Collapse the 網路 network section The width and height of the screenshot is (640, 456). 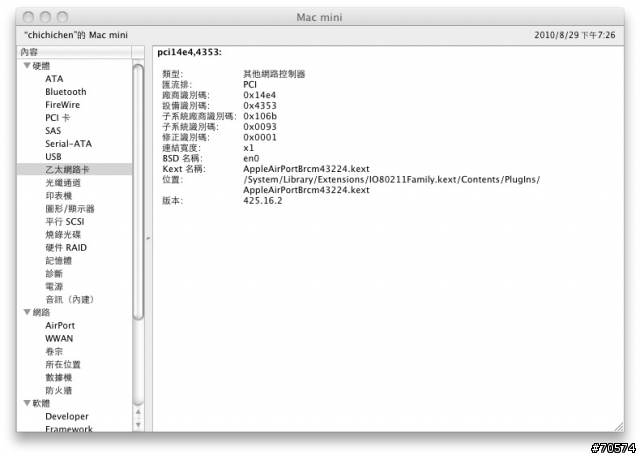pos(27,312)
